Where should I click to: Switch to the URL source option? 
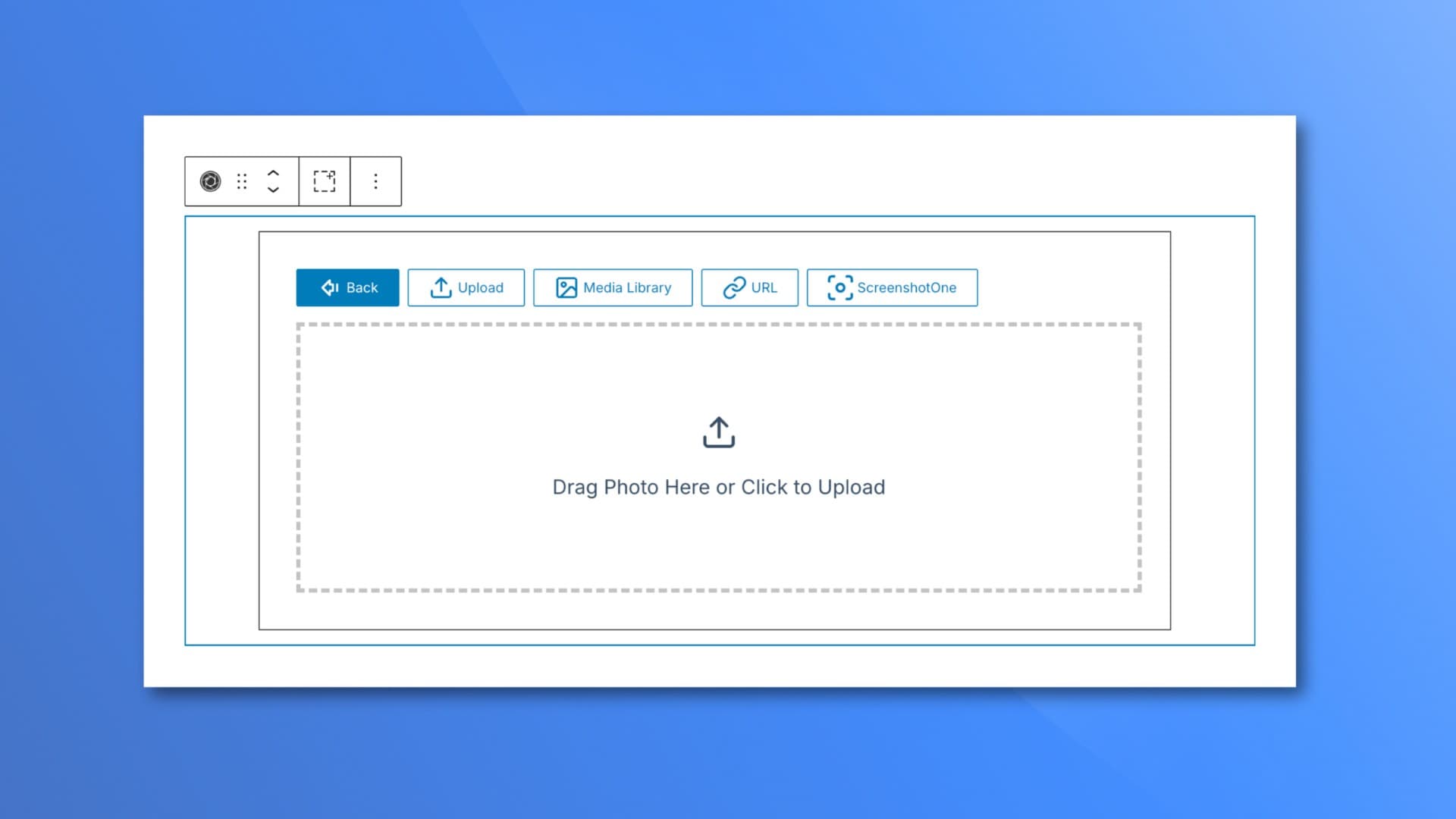pos(749,287)
